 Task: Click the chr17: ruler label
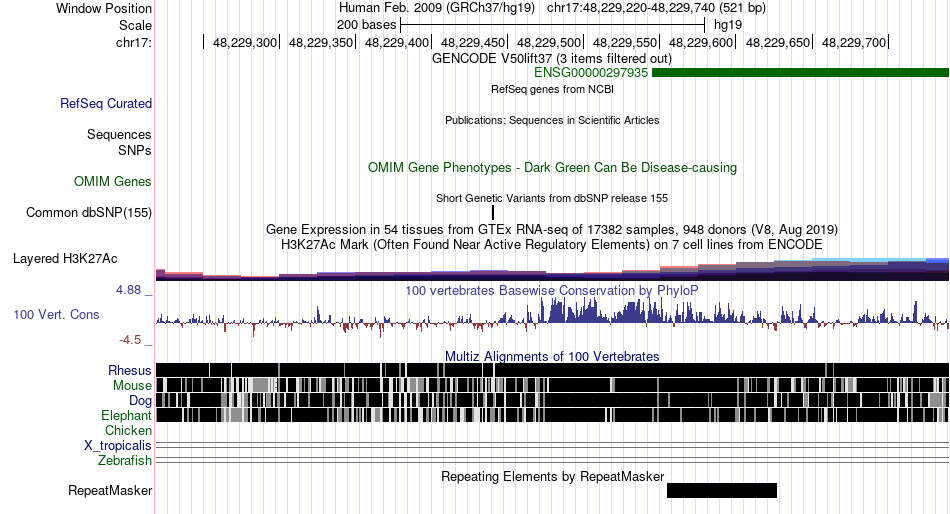coord(134,42)
